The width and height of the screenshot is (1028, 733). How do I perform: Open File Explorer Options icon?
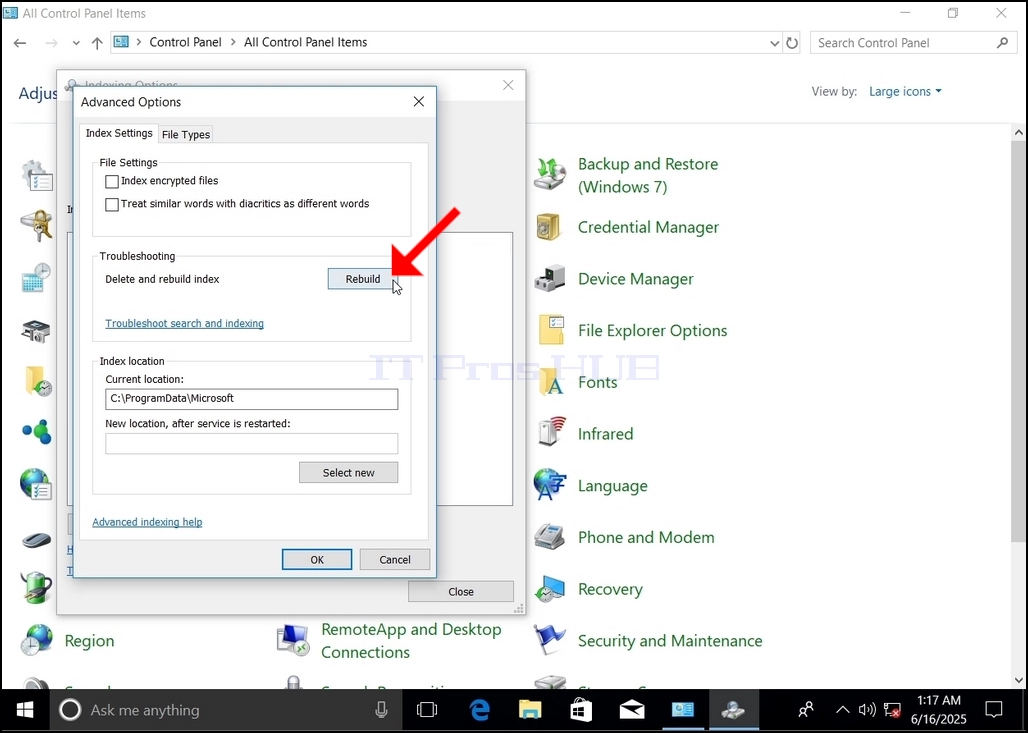click(551, 330)
